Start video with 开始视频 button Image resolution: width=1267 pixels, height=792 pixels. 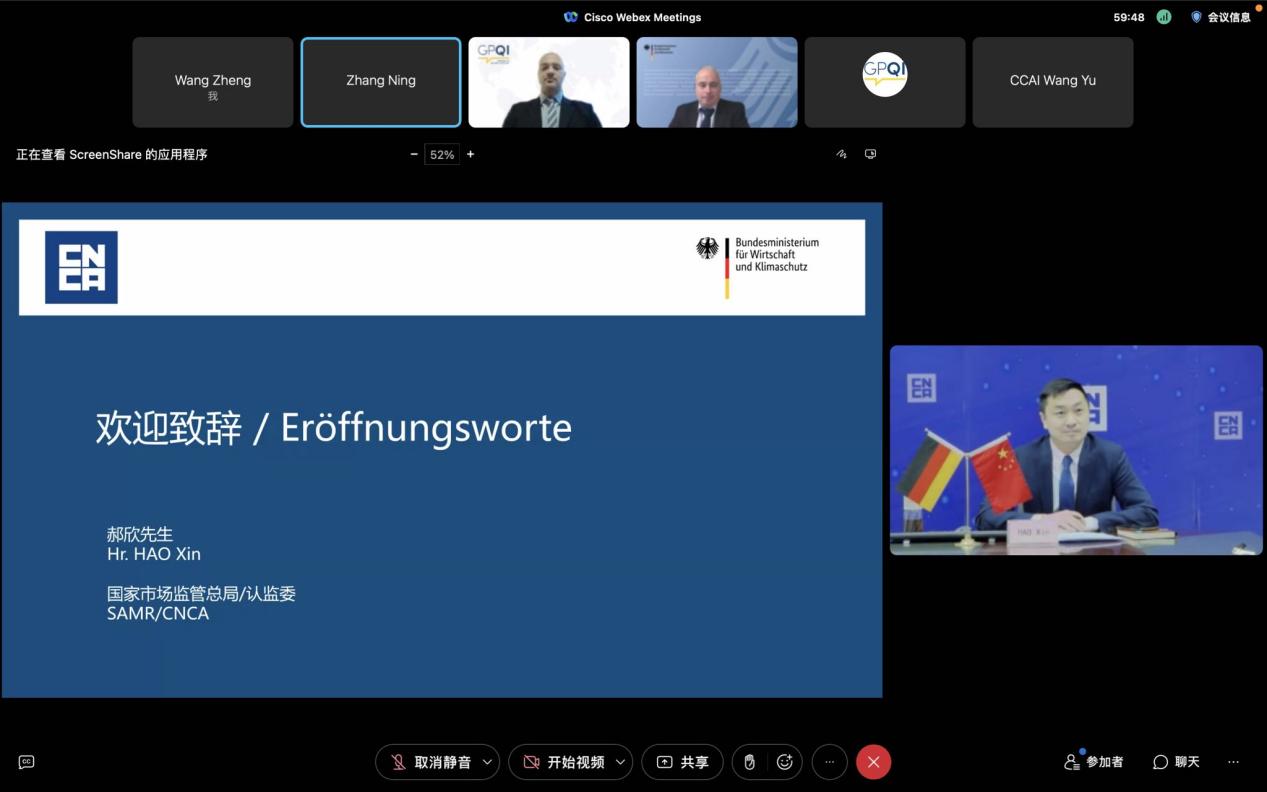click(564, 762)
